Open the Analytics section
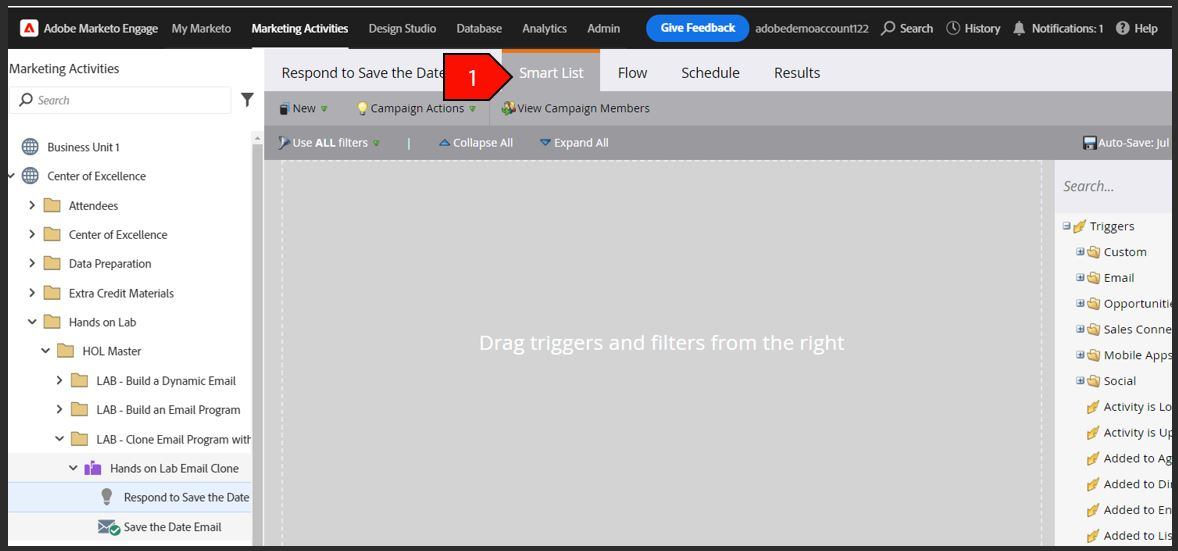 pos(545,29)
